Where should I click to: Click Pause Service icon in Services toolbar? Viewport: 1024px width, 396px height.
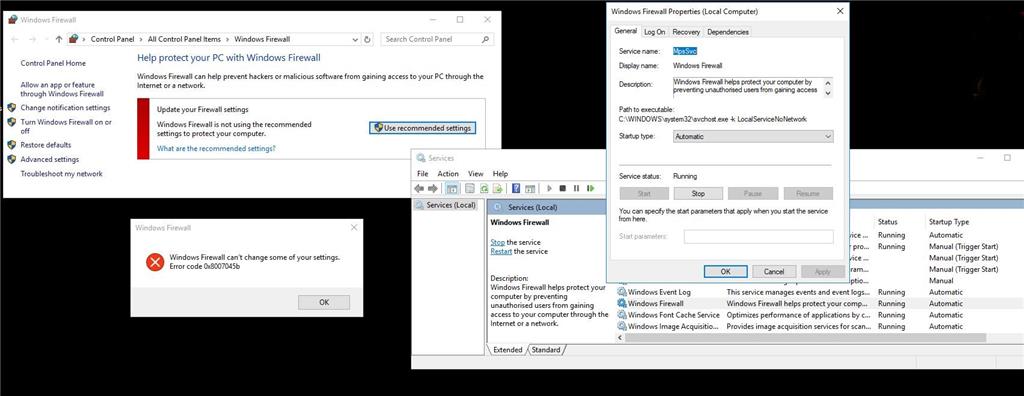[576, 188]
